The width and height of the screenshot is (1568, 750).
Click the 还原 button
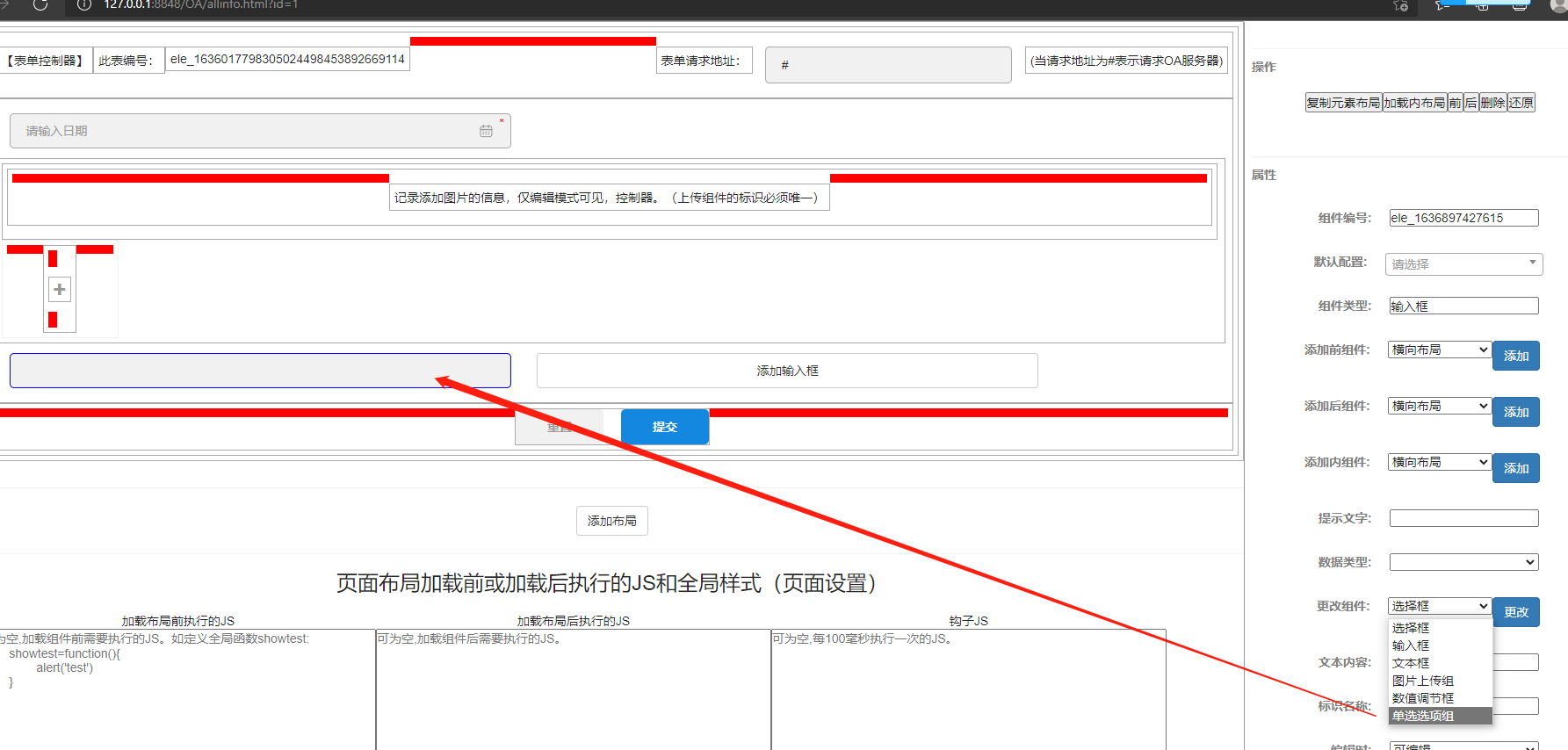(x=1521, y=103)
